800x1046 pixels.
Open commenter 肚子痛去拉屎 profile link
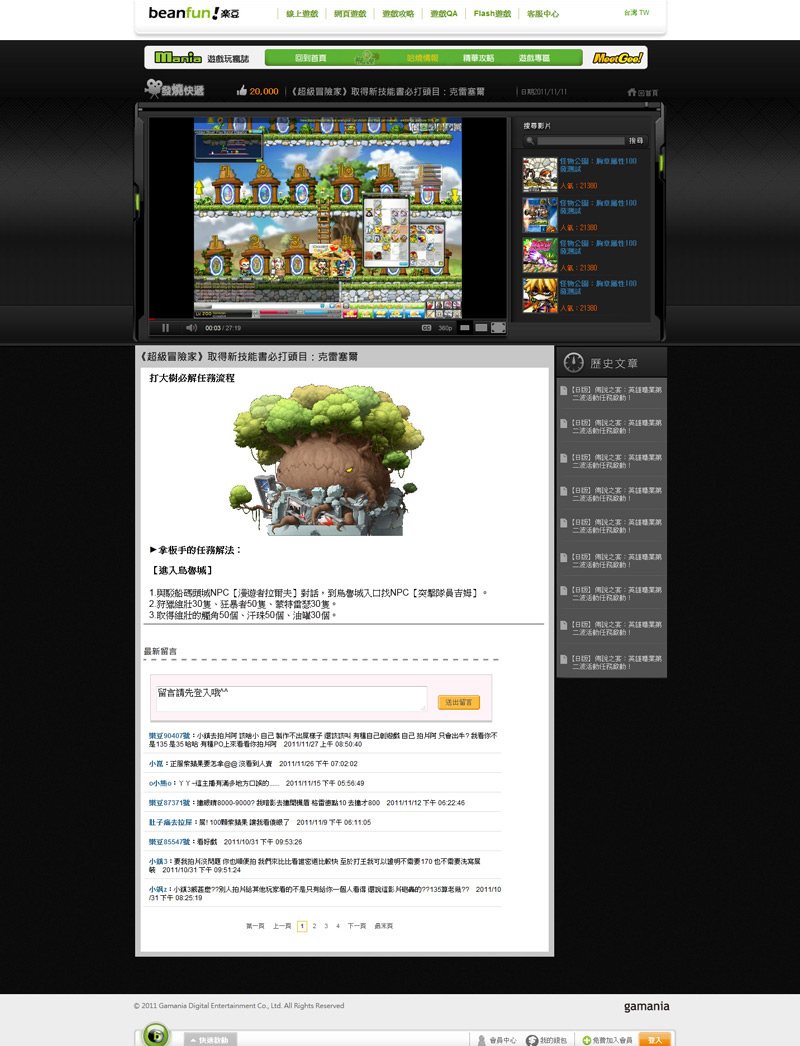pos(170,822)
